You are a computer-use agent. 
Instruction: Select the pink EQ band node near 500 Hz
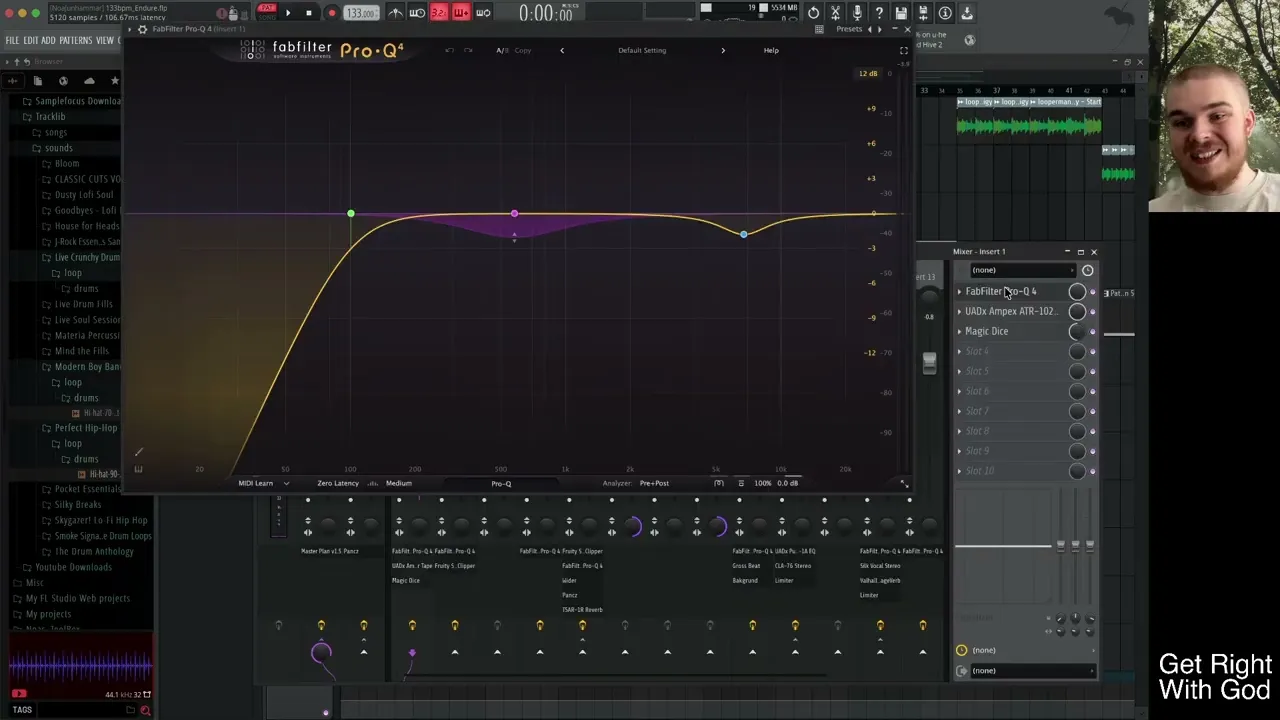pyautogui.click(x=514, y=214)
